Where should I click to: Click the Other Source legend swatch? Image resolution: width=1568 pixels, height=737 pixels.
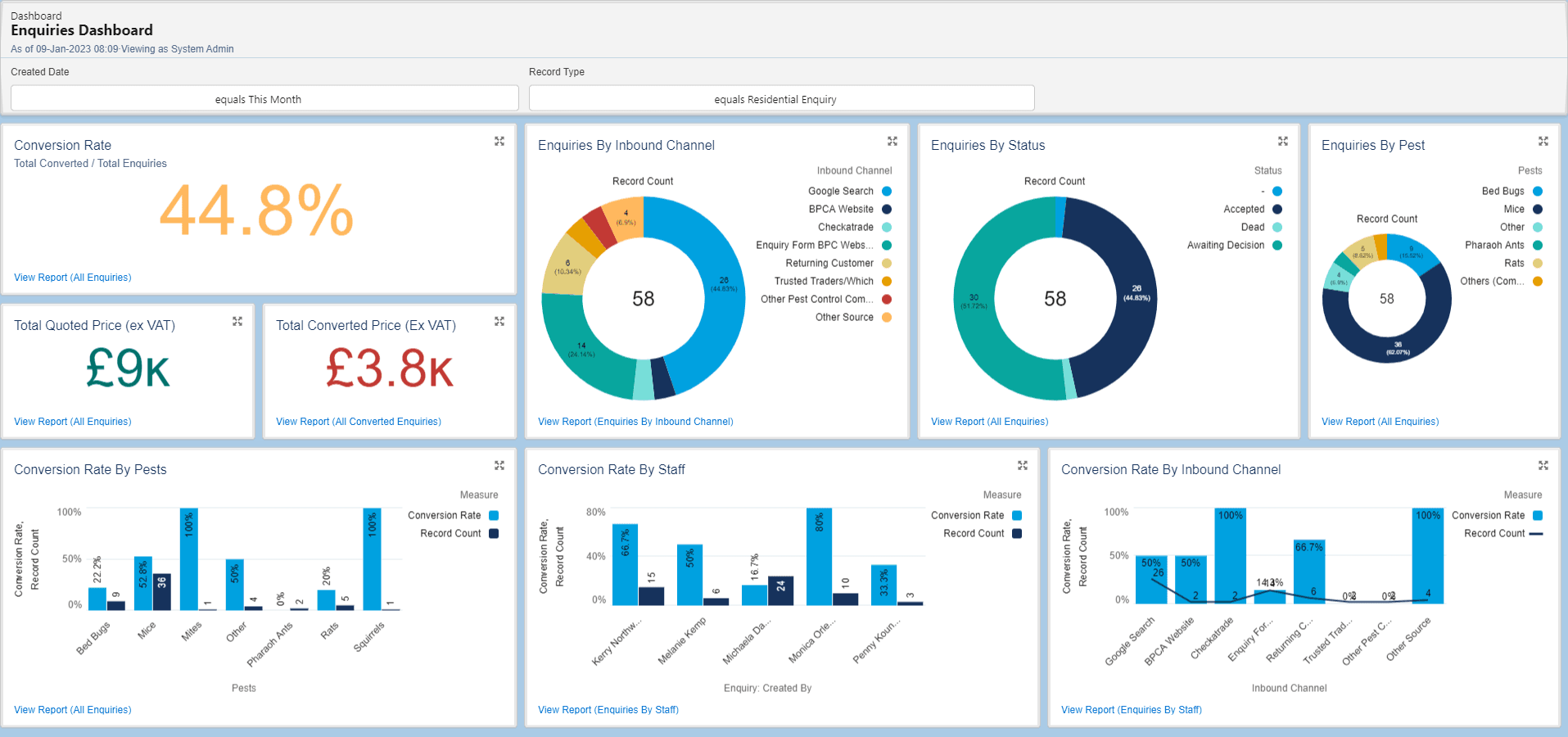pos(887,318)
